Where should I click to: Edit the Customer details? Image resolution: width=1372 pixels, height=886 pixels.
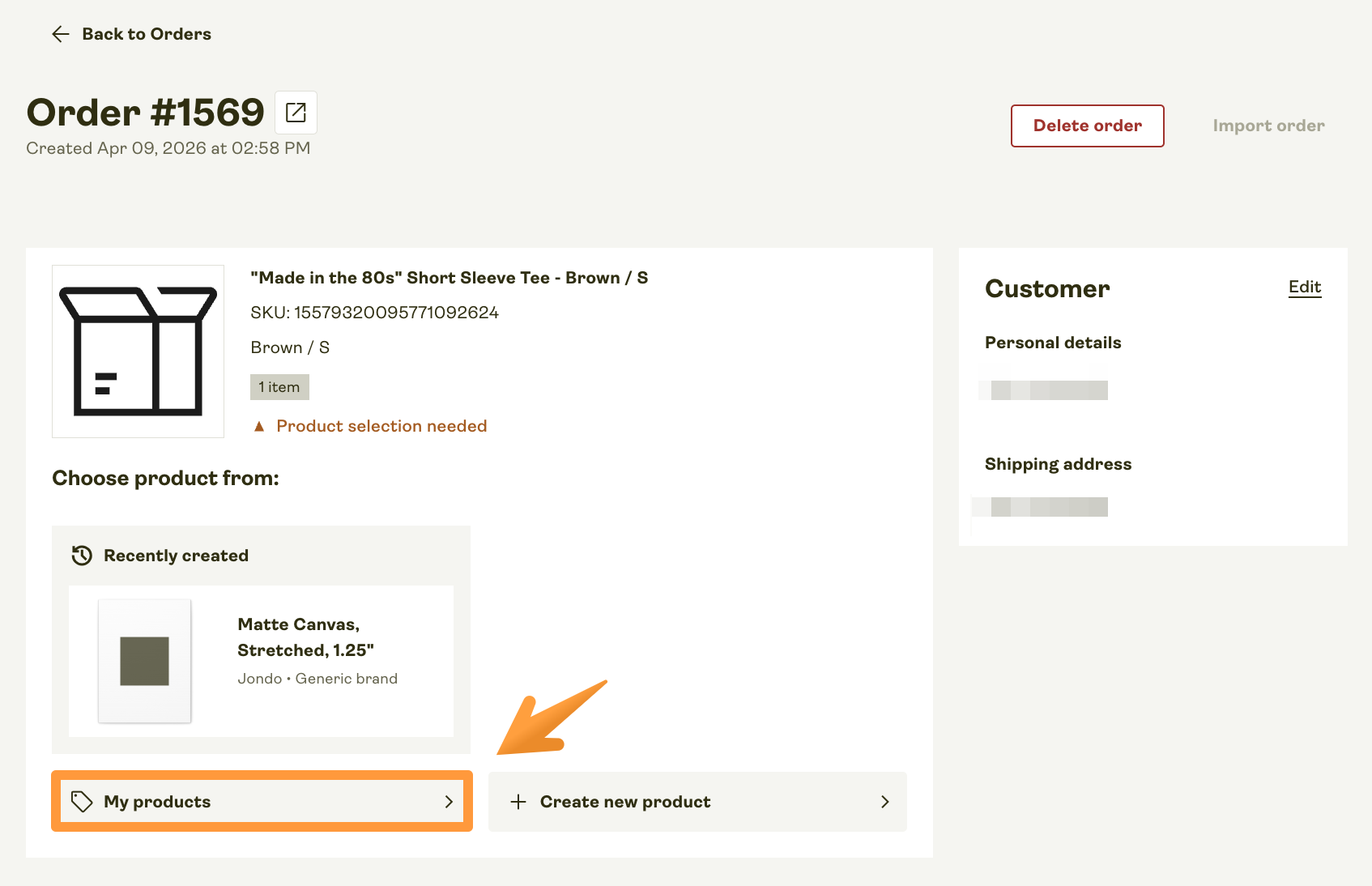point(1305,287)
